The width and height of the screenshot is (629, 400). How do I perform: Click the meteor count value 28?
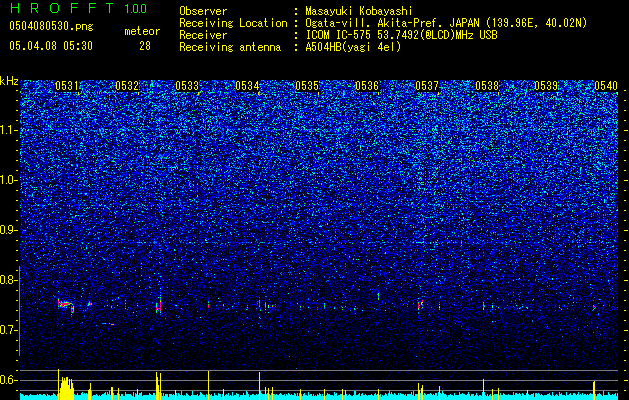click(145, 46)
